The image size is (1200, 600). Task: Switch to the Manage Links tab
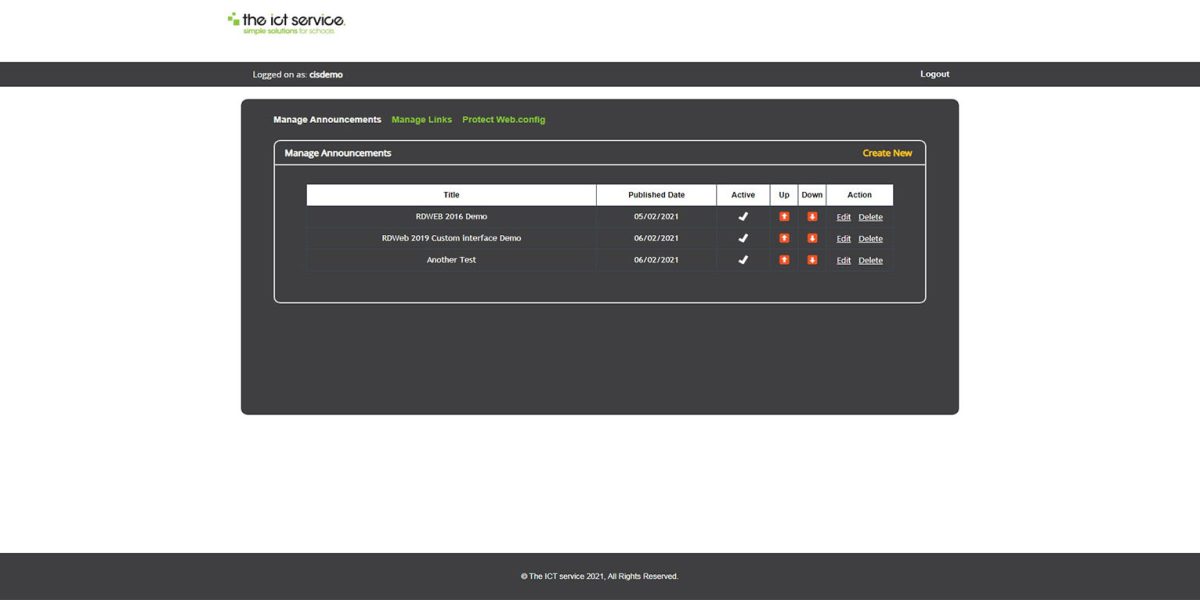(x=421, y=119)
